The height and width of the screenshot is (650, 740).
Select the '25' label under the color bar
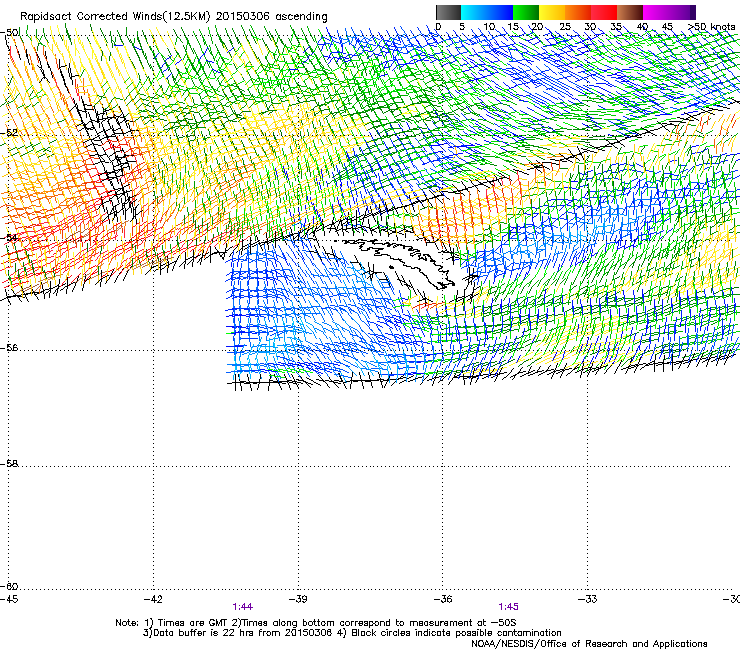click(564, 26)
